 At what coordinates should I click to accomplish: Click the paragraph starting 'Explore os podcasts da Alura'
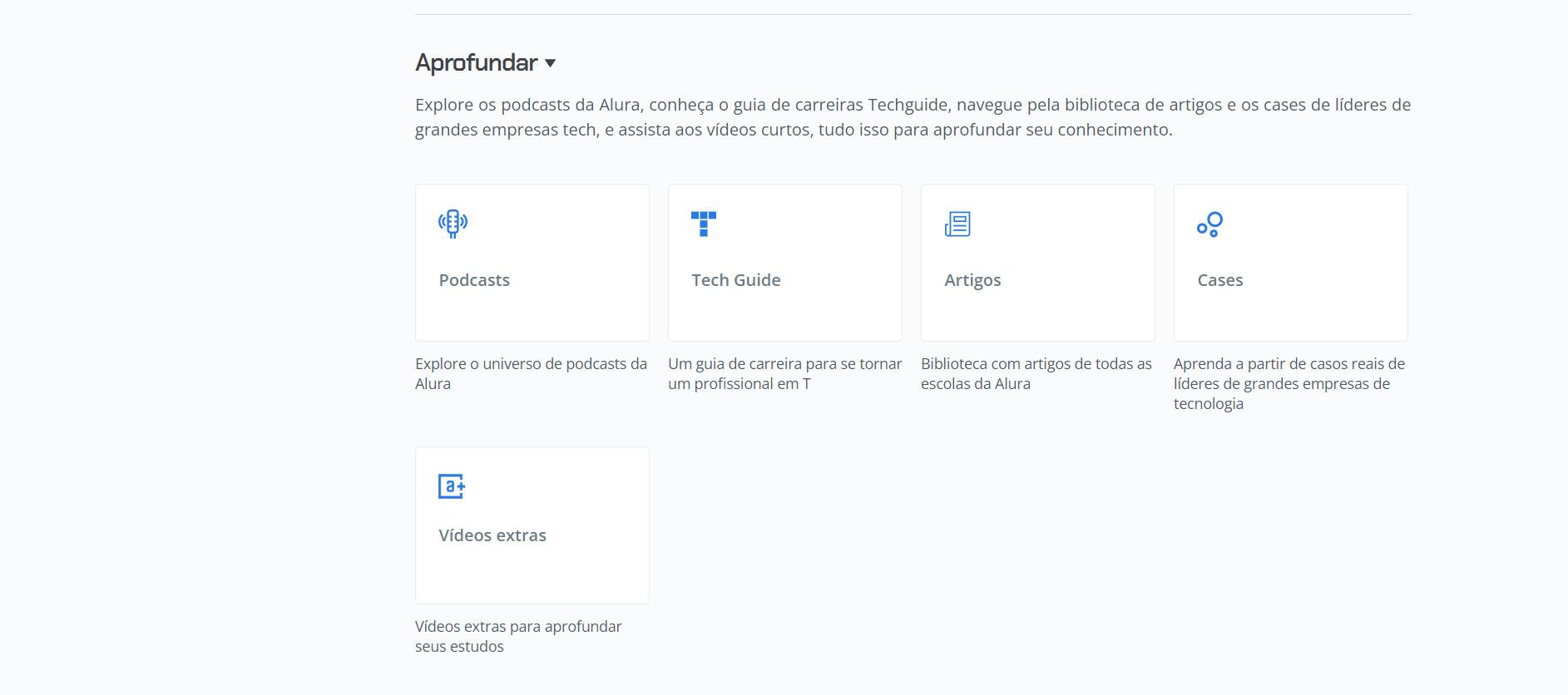(x=913, y=117)
